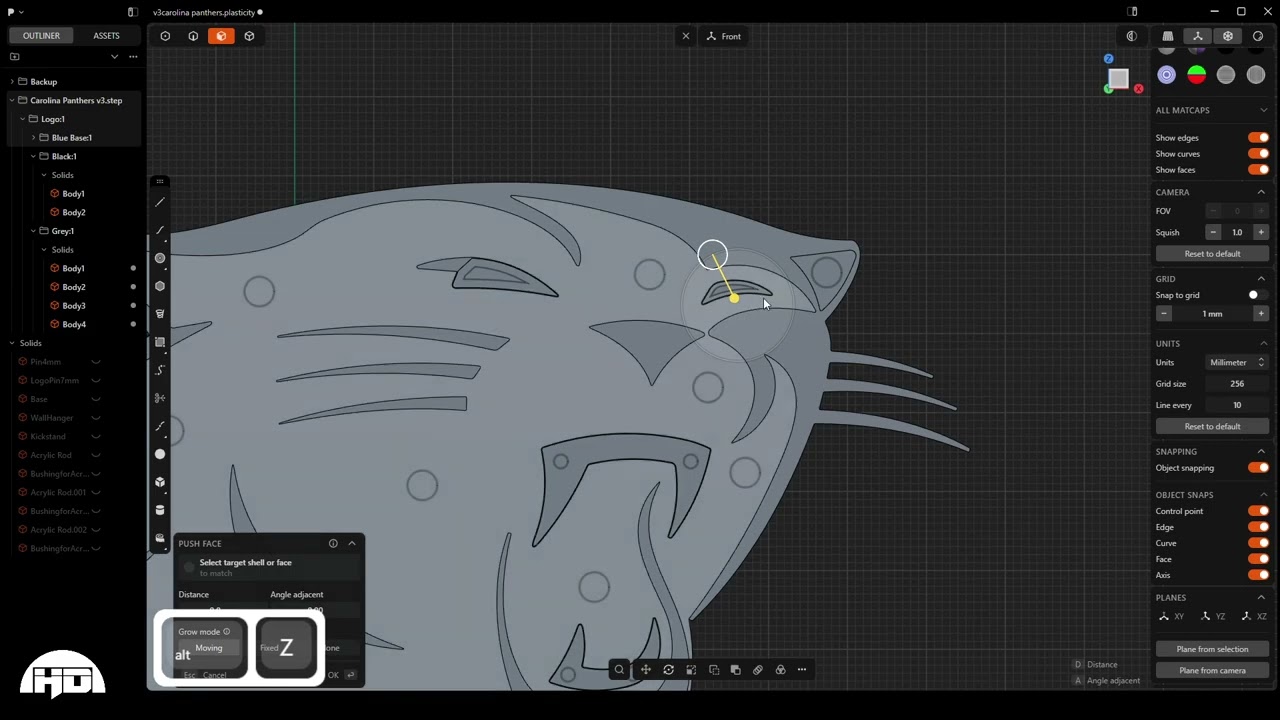
Task: Toggle Show curves switch
Action: pos(1258,154)
